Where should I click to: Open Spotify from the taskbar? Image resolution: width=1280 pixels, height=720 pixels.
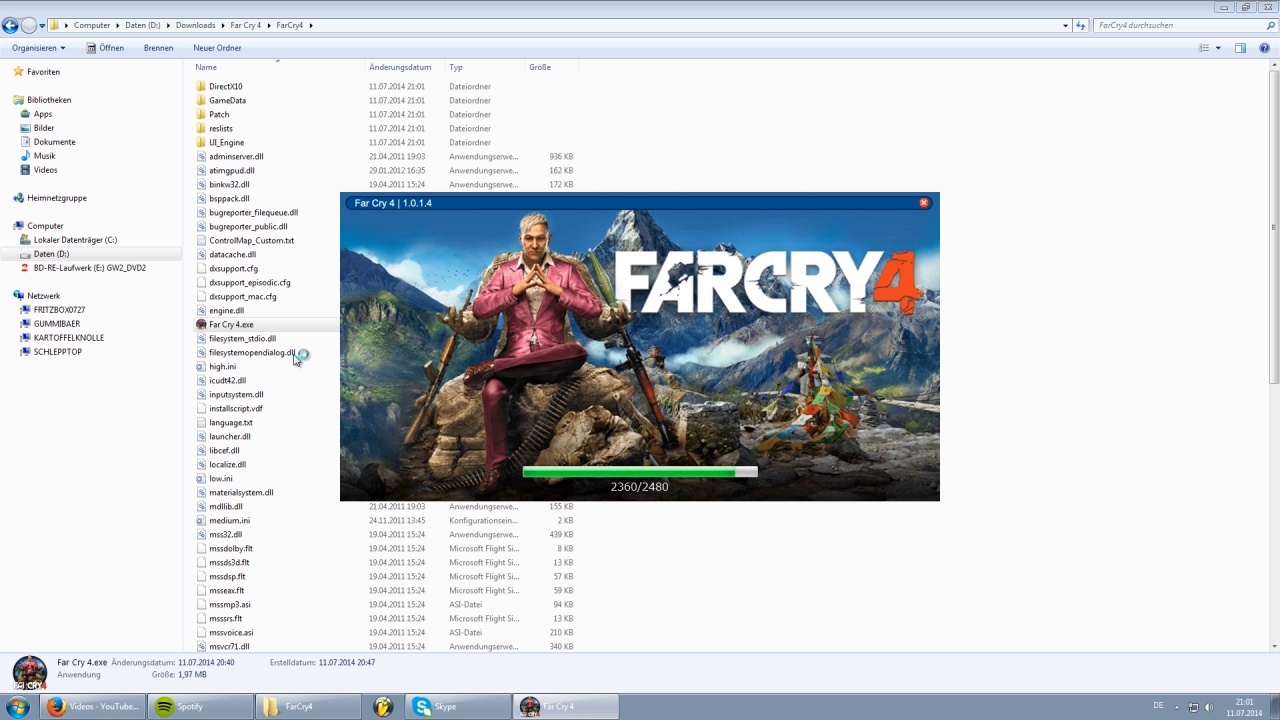(x=201, y=706)
